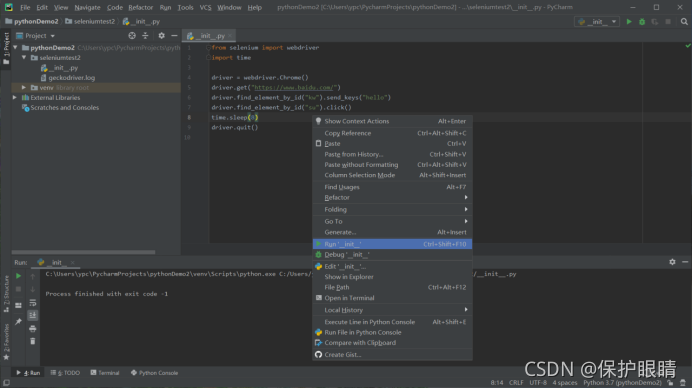
Task: Click the tool windows toggle in bottom-left corner
Action: pos(6,383)
